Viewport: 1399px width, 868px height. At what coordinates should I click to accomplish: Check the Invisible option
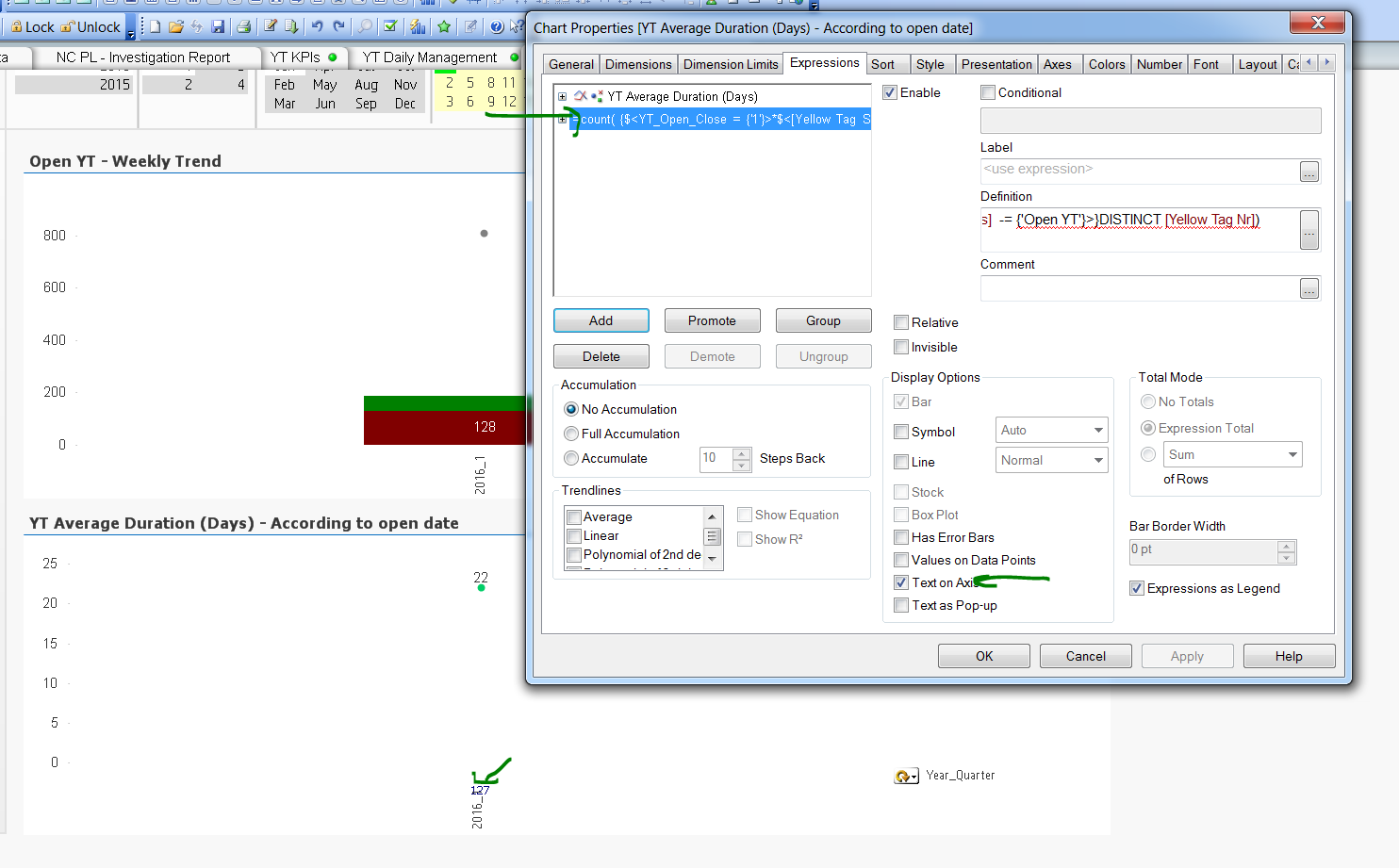click(x=901, y=347)
